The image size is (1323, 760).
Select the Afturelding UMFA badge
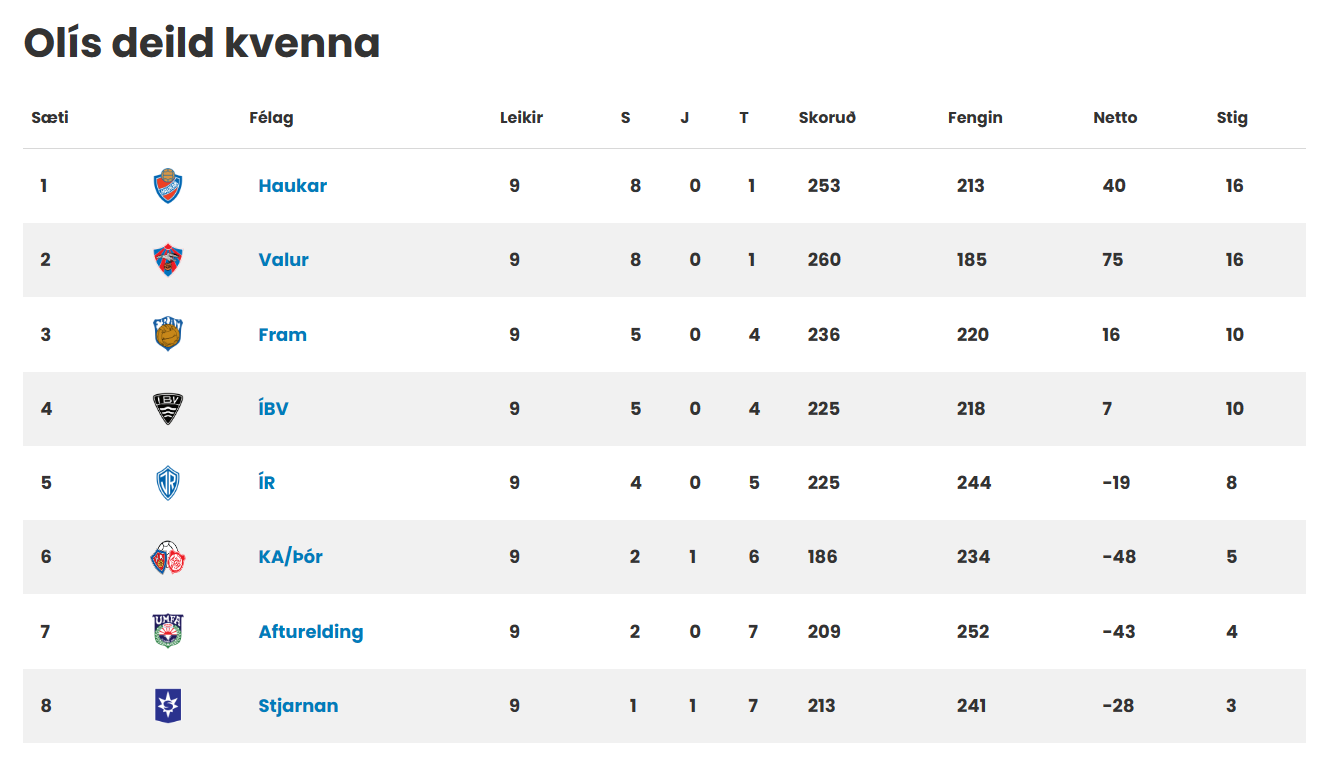coord(168,631)
